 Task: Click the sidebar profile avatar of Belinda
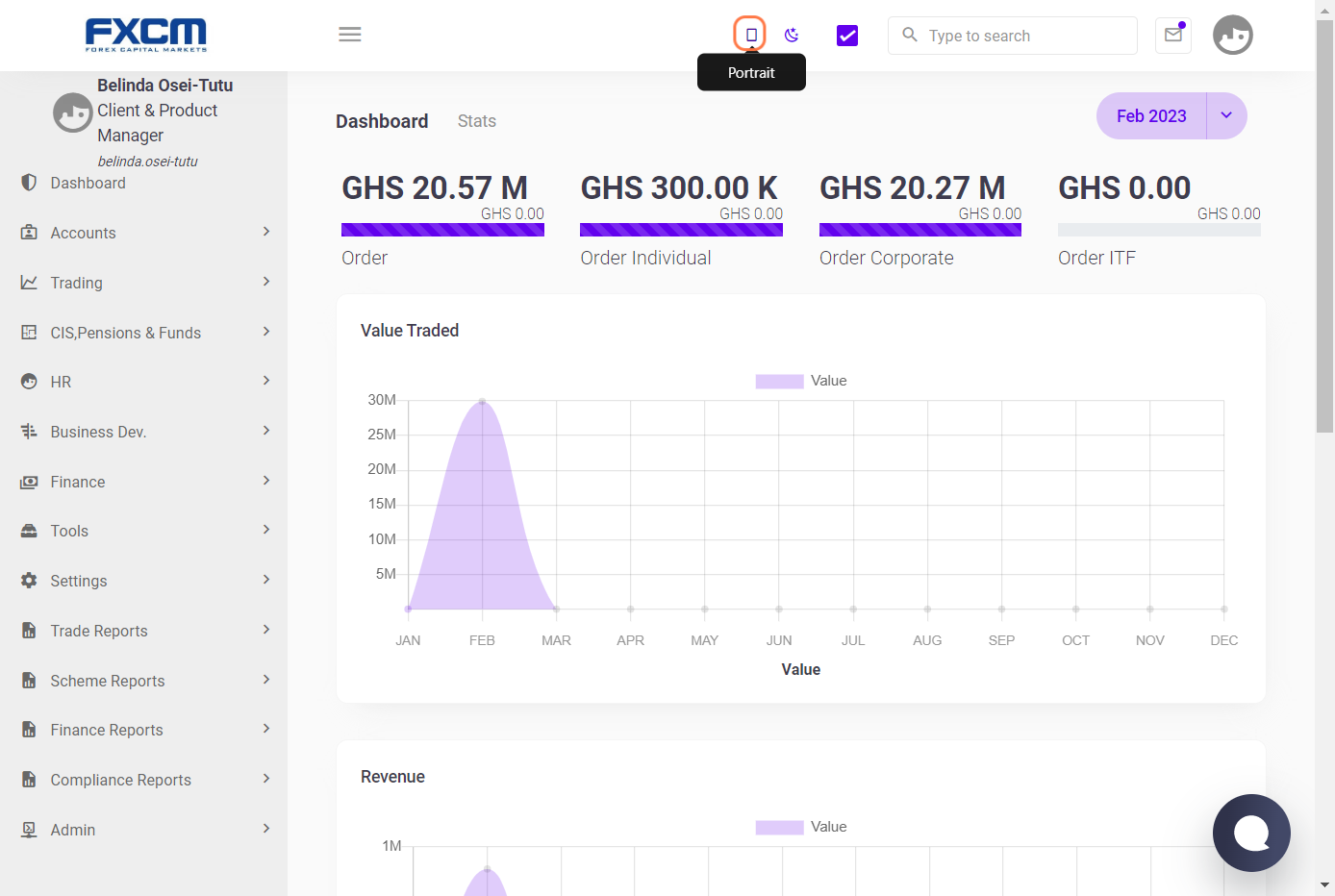point(73,112)
